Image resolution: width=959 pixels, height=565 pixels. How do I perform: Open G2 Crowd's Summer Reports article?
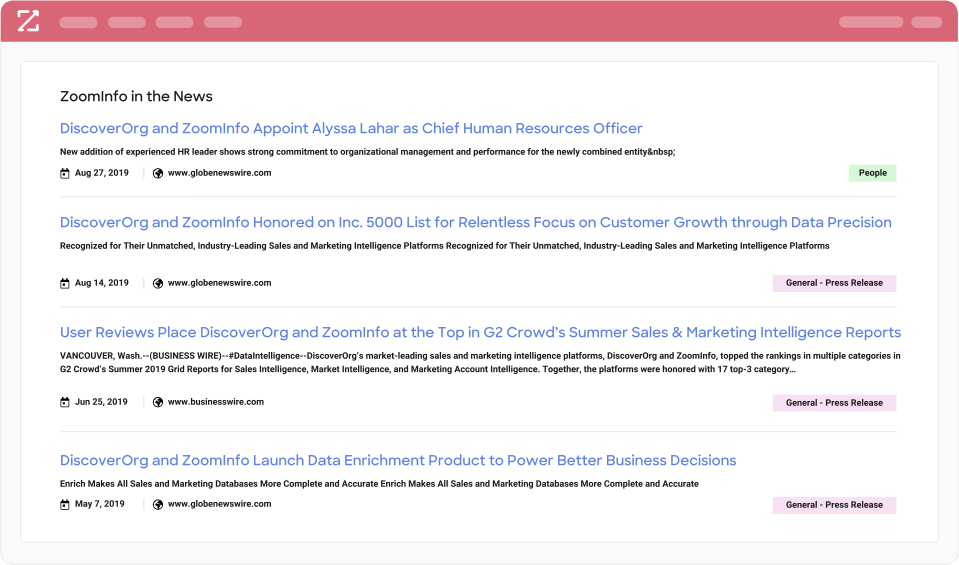[x=480, y=332]
